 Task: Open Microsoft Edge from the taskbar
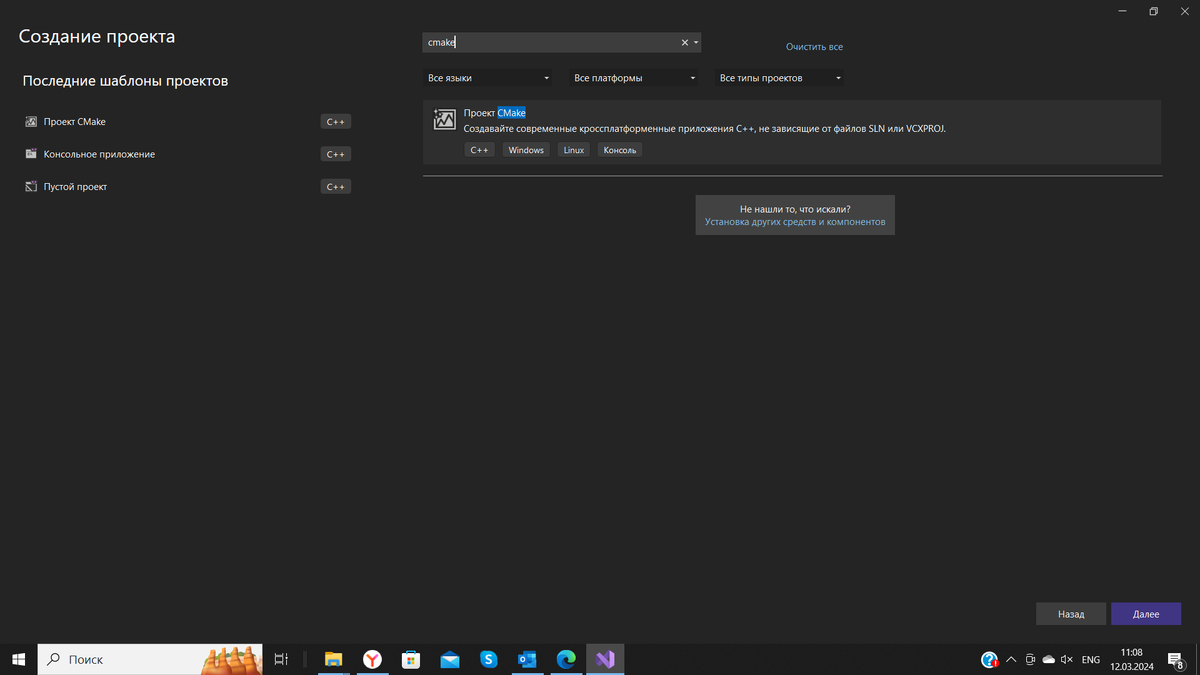click(566, 659)
